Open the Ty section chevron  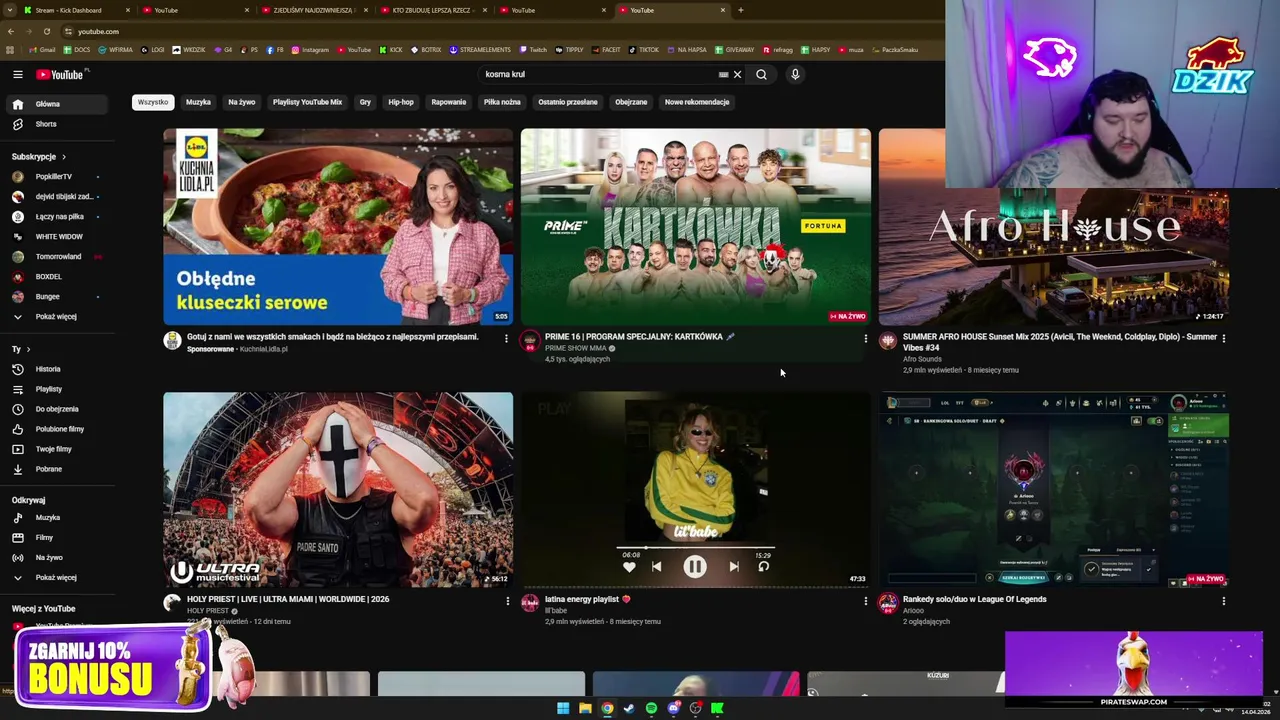[28, 349]
